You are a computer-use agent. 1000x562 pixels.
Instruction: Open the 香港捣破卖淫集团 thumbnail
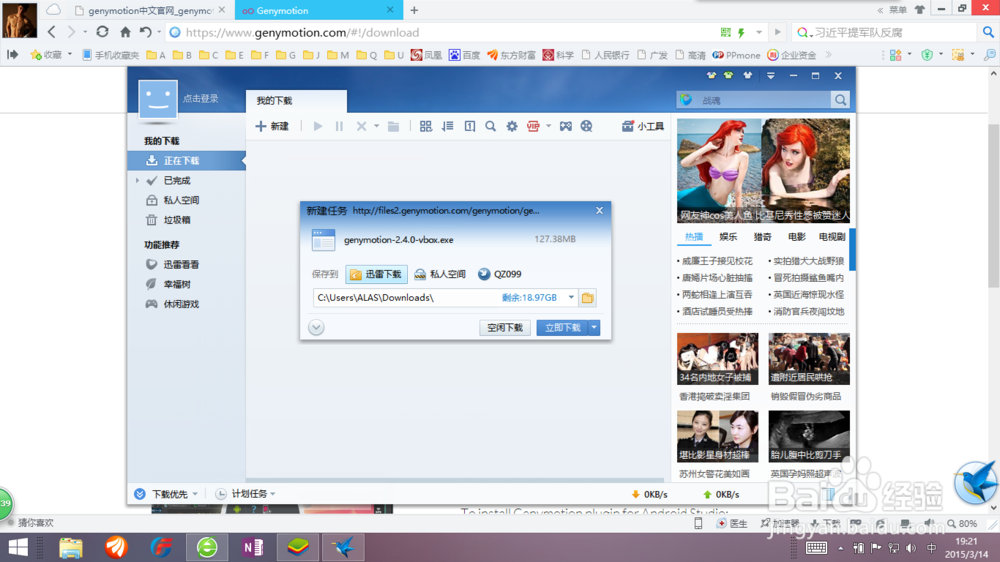point(717,359)
